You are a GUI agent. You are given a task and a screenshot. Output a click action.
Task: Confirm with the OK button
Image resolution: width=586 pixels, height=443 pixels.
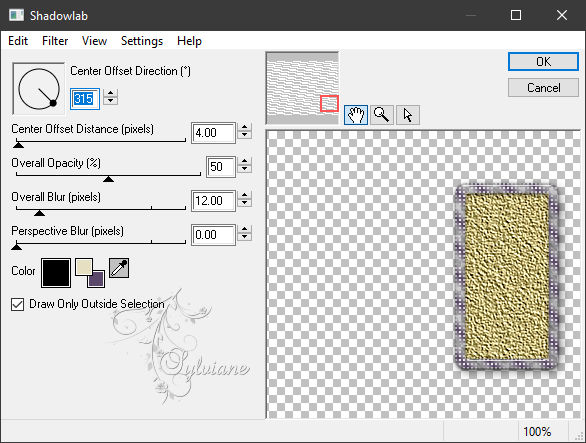tap(543, 61)
